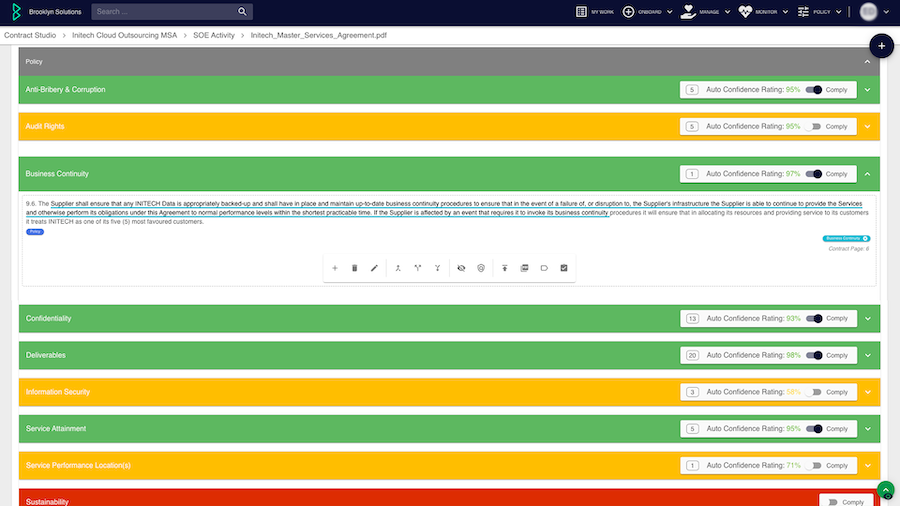
Task: Click the move-to-top arrow icon
Action: tap(505, 268)
